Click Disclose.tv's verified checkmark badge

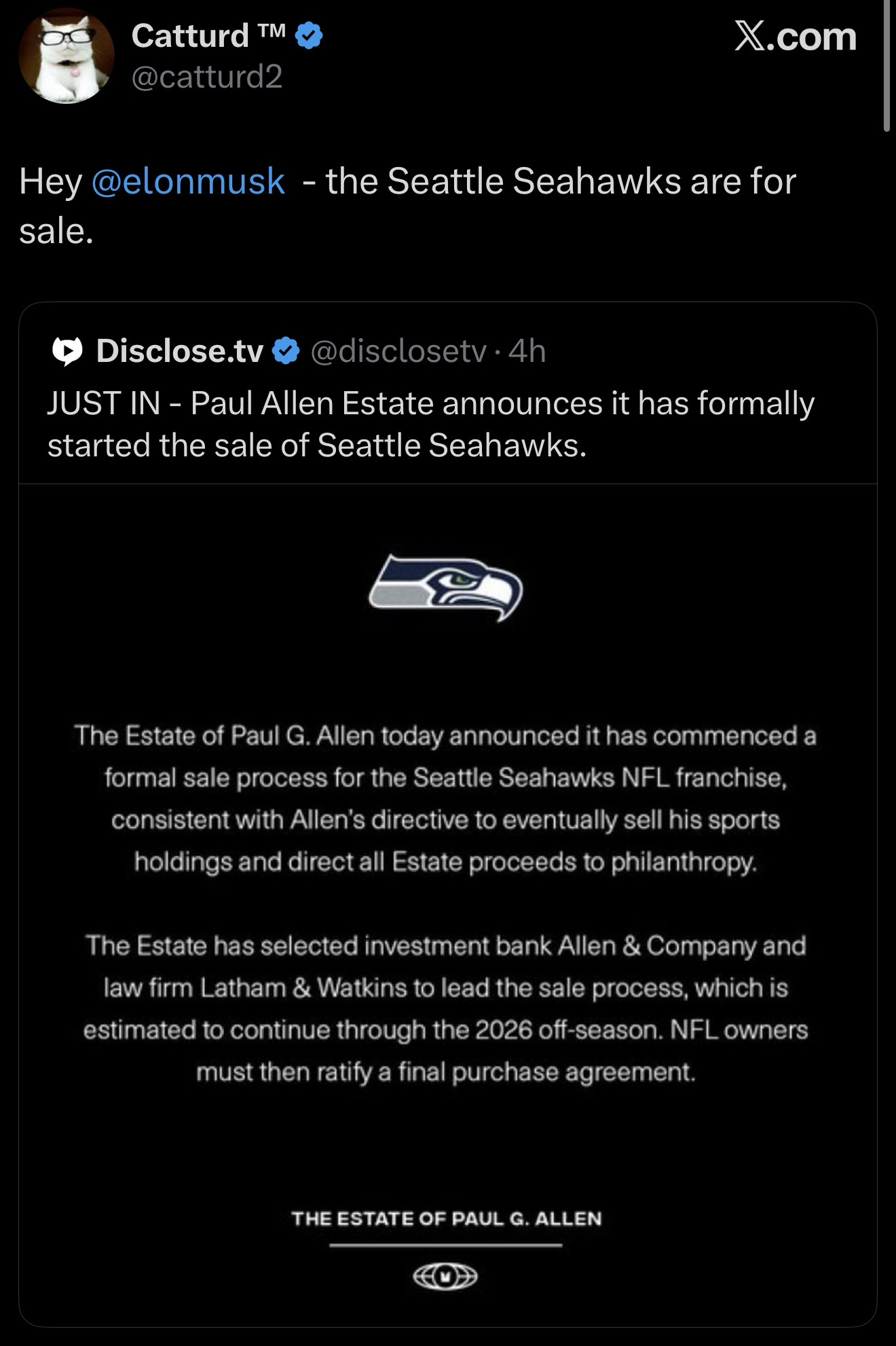(x=286, y=351)
